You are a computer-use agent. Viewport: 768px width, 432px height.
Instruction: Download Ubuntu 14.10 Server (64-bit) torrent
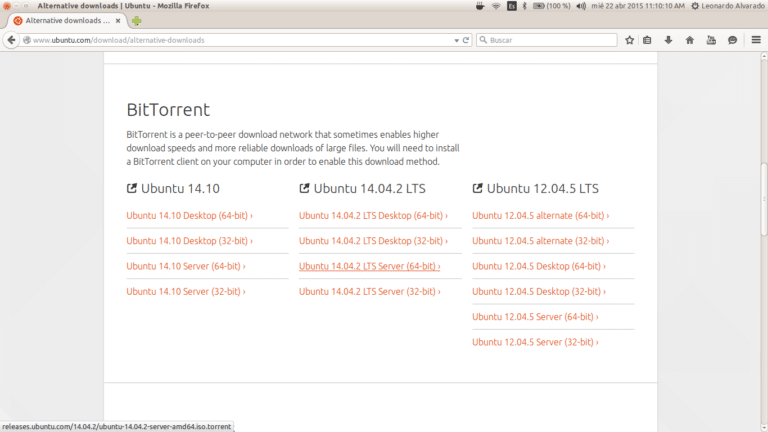point(186,266)
